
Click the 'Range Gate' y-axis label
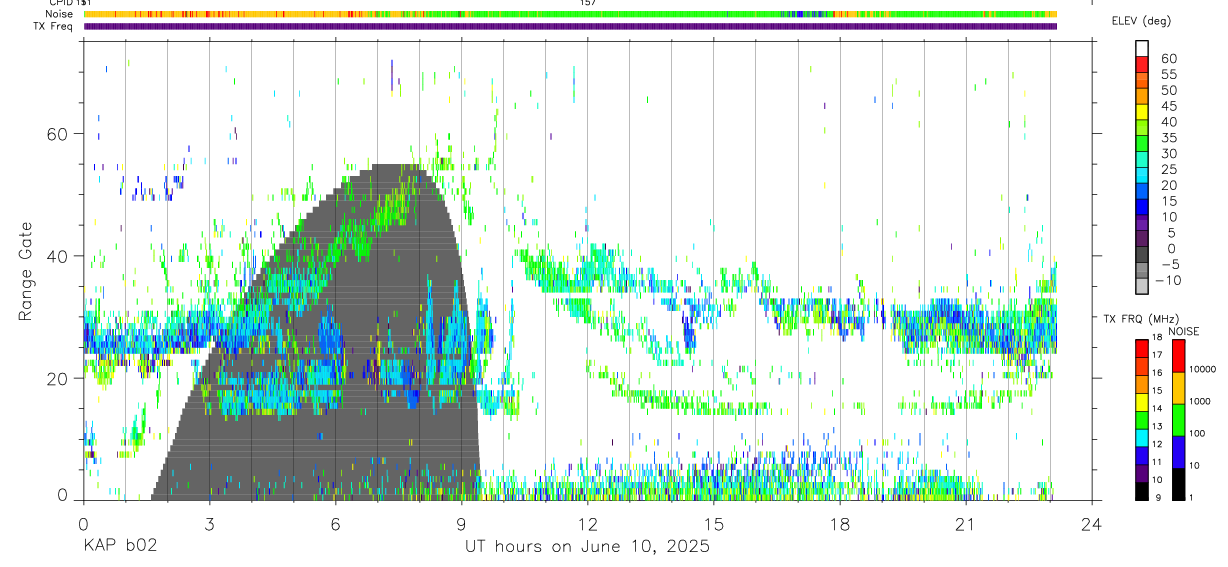point(27,273)
